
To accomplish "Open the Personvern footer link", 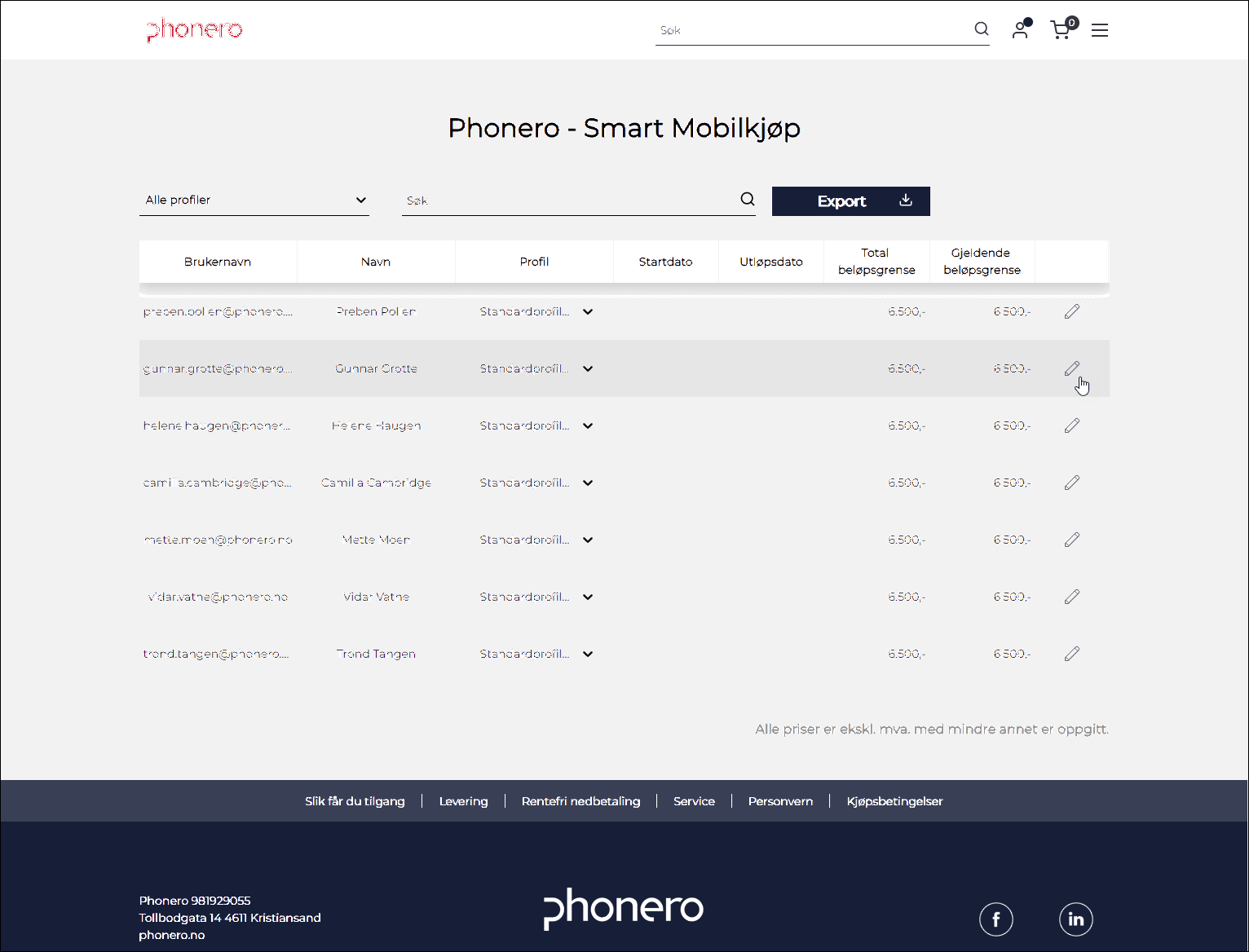I will tap(781, 801).
